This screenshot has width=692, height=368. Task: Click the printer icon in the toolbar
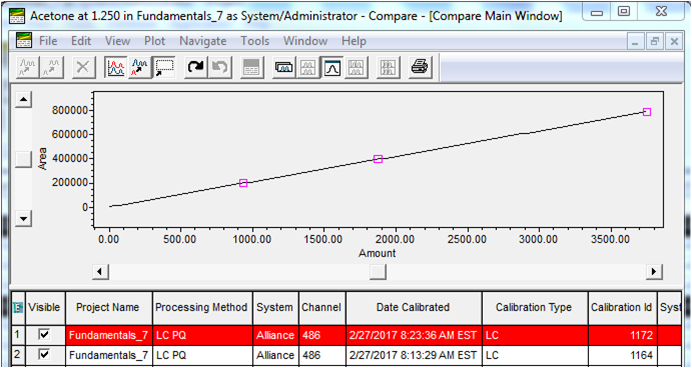[420, 68]
